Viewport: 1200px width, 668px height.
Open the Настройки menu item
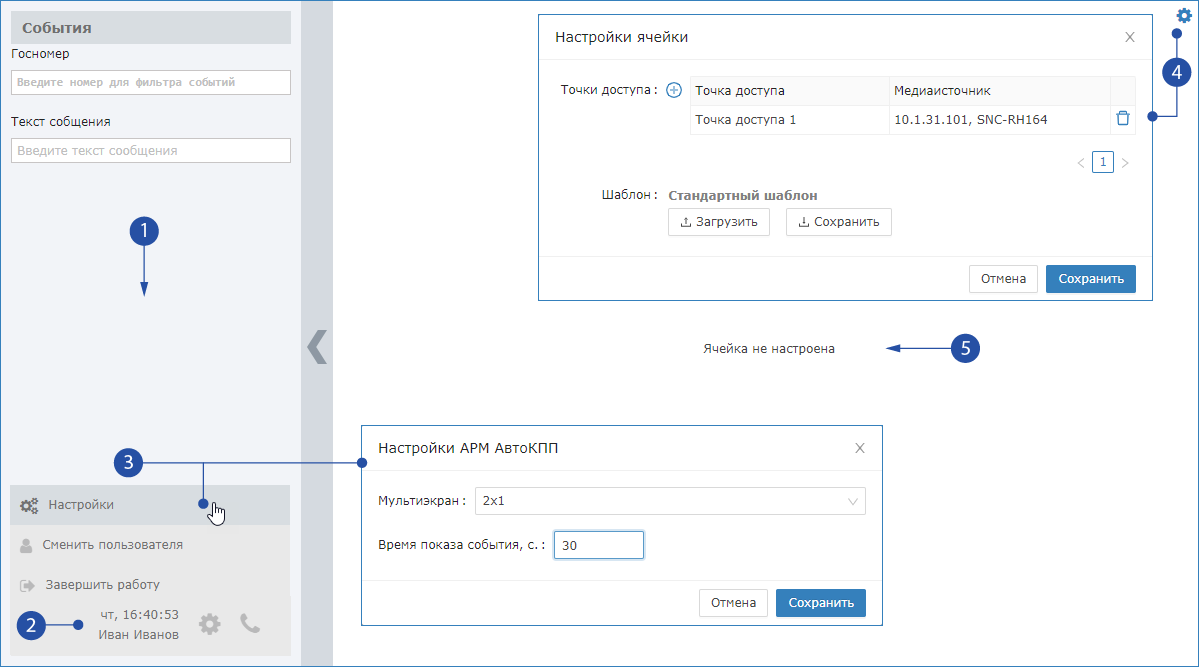coord(80,505)
